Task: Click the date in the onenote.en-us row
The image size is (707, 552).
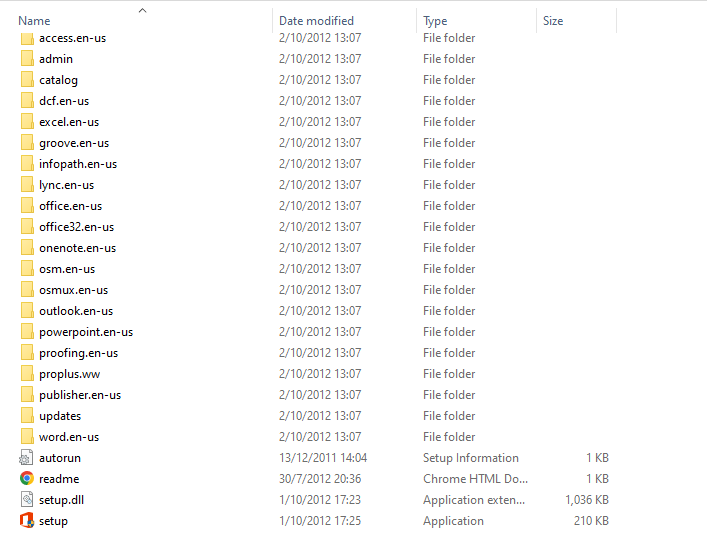Action: click(x=320, y=248)
